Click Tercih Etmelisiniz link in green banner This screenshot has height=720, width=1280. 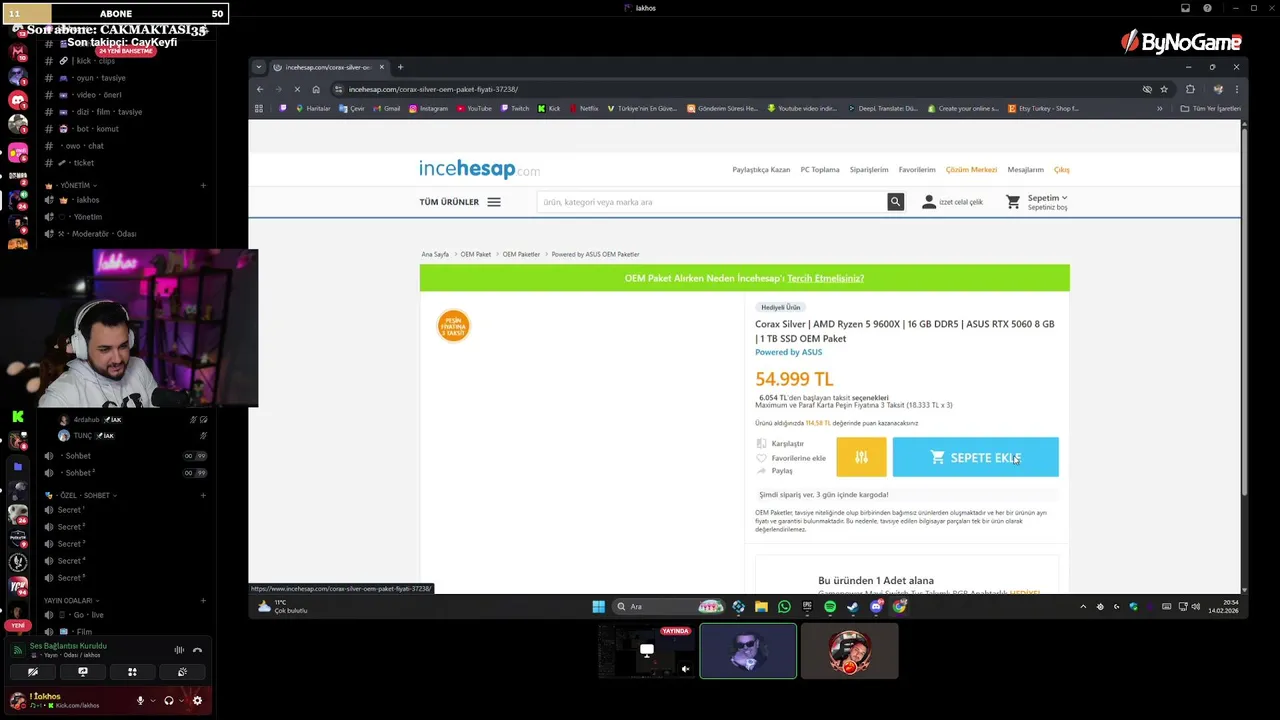pos(825,278)
